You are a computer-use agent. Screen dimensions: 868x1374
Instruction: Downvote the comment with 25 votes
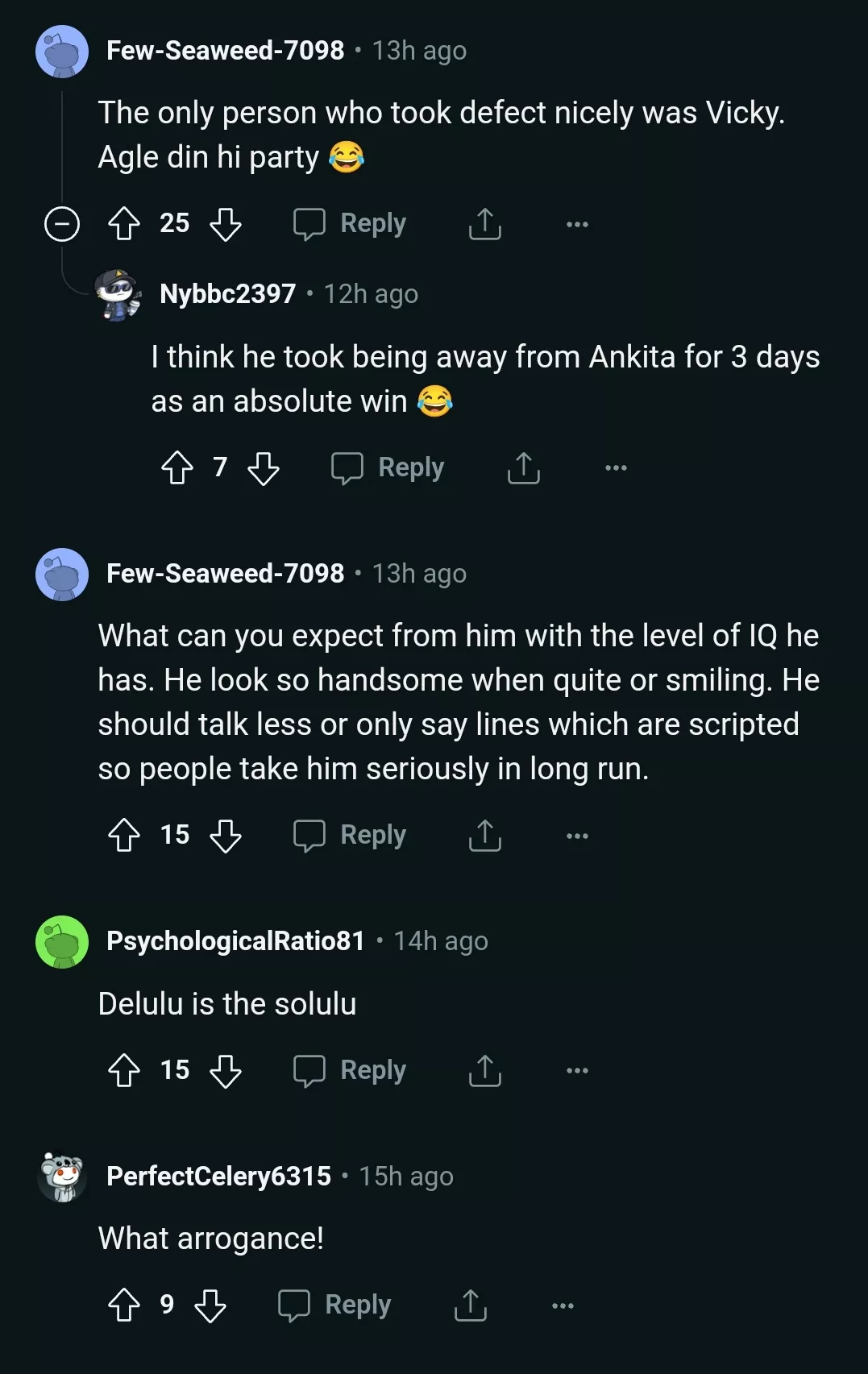point(226,223)
